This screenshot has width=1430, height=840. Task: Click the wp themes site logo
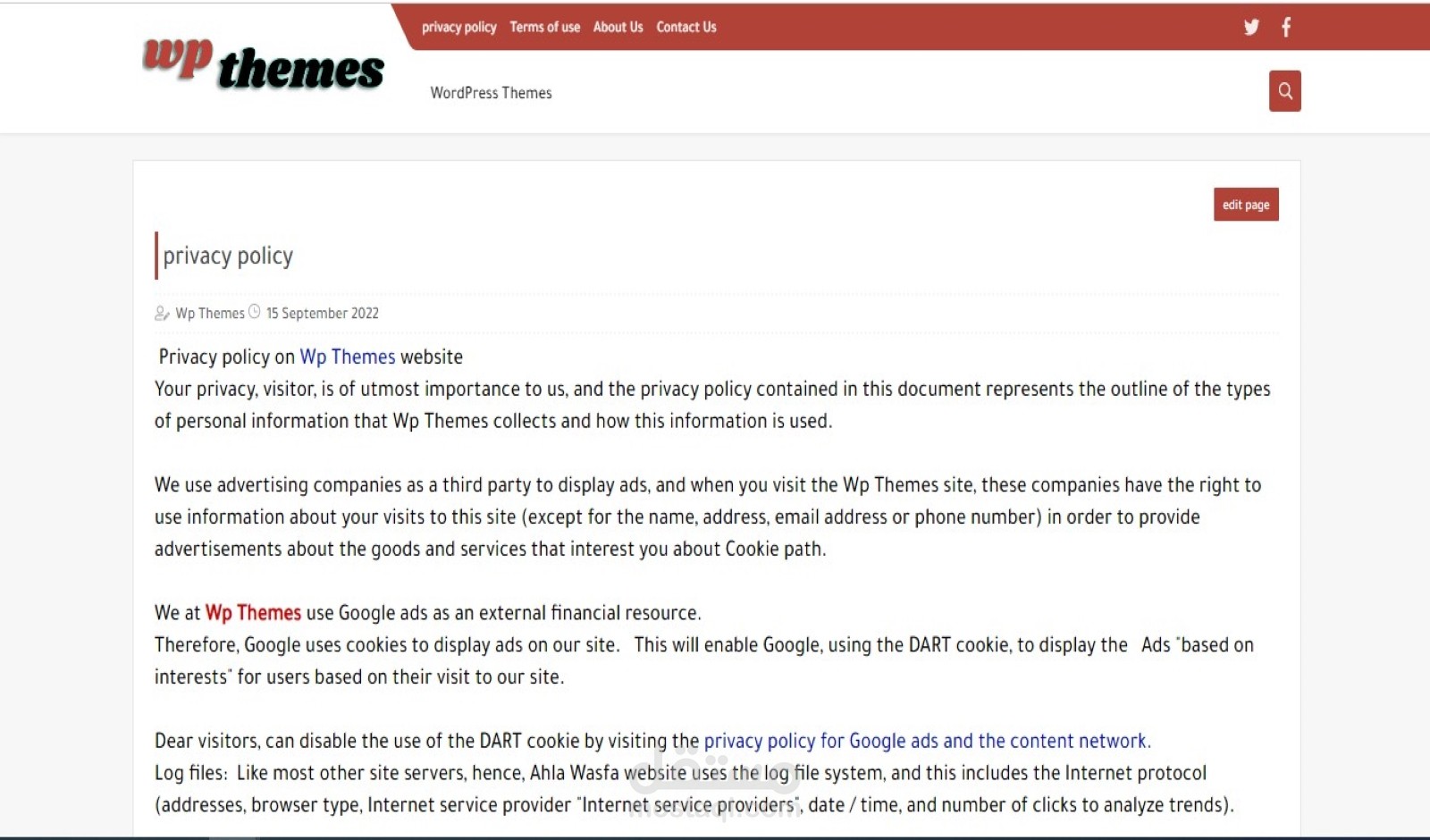(x=264, y=65)
